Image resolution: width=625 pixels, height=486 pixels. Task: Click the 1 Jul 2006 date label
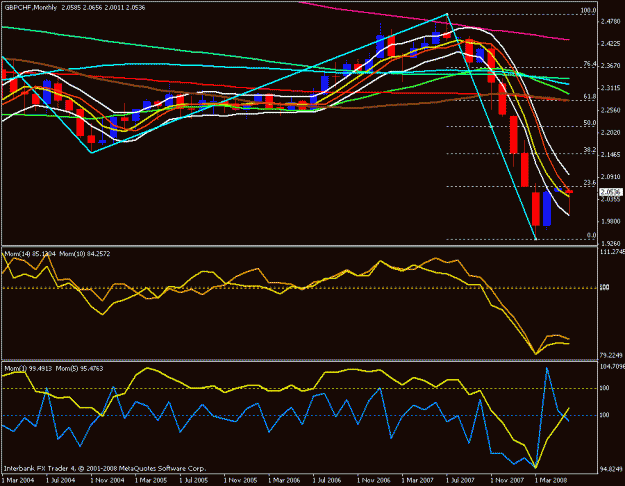[x=328, y=480]
